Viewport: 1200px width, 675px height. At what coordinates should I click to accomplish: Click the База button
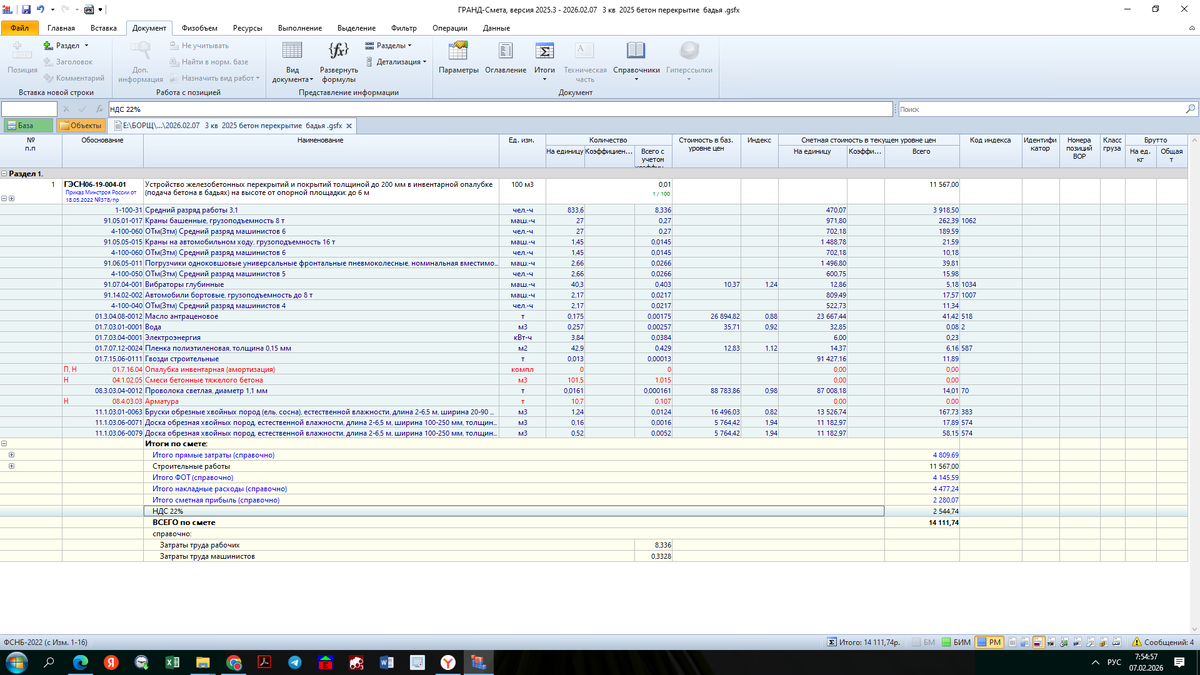click(27, 125)
